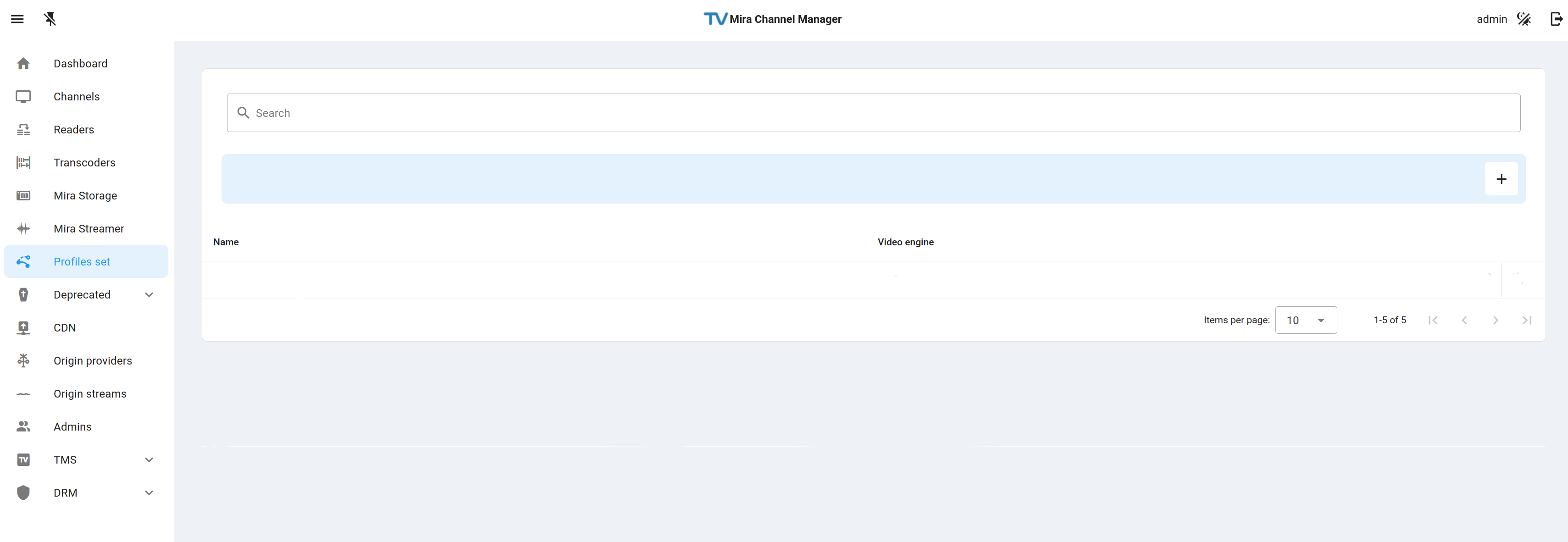
Task: Click in the Search input field
Action: pyautogui.click(x=873, y=113)
